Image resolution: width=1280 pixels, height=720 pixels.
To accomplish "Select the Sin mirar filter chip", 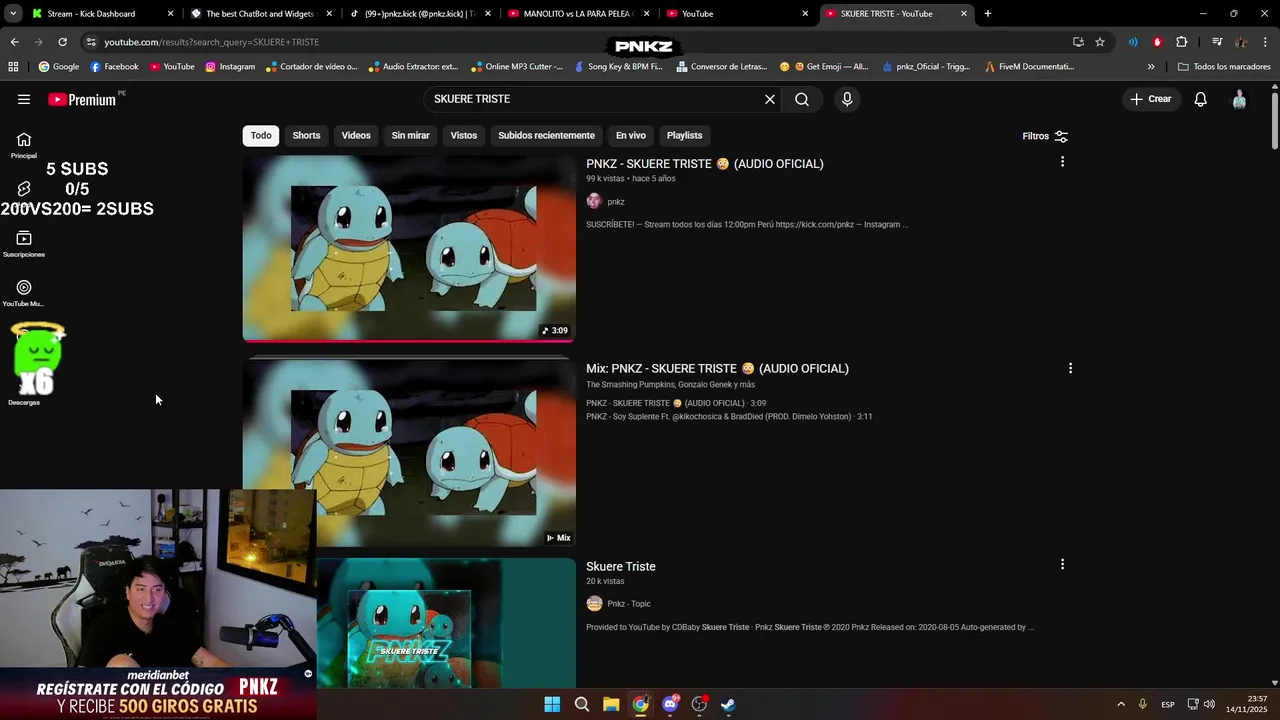I will tap(410, 135).
